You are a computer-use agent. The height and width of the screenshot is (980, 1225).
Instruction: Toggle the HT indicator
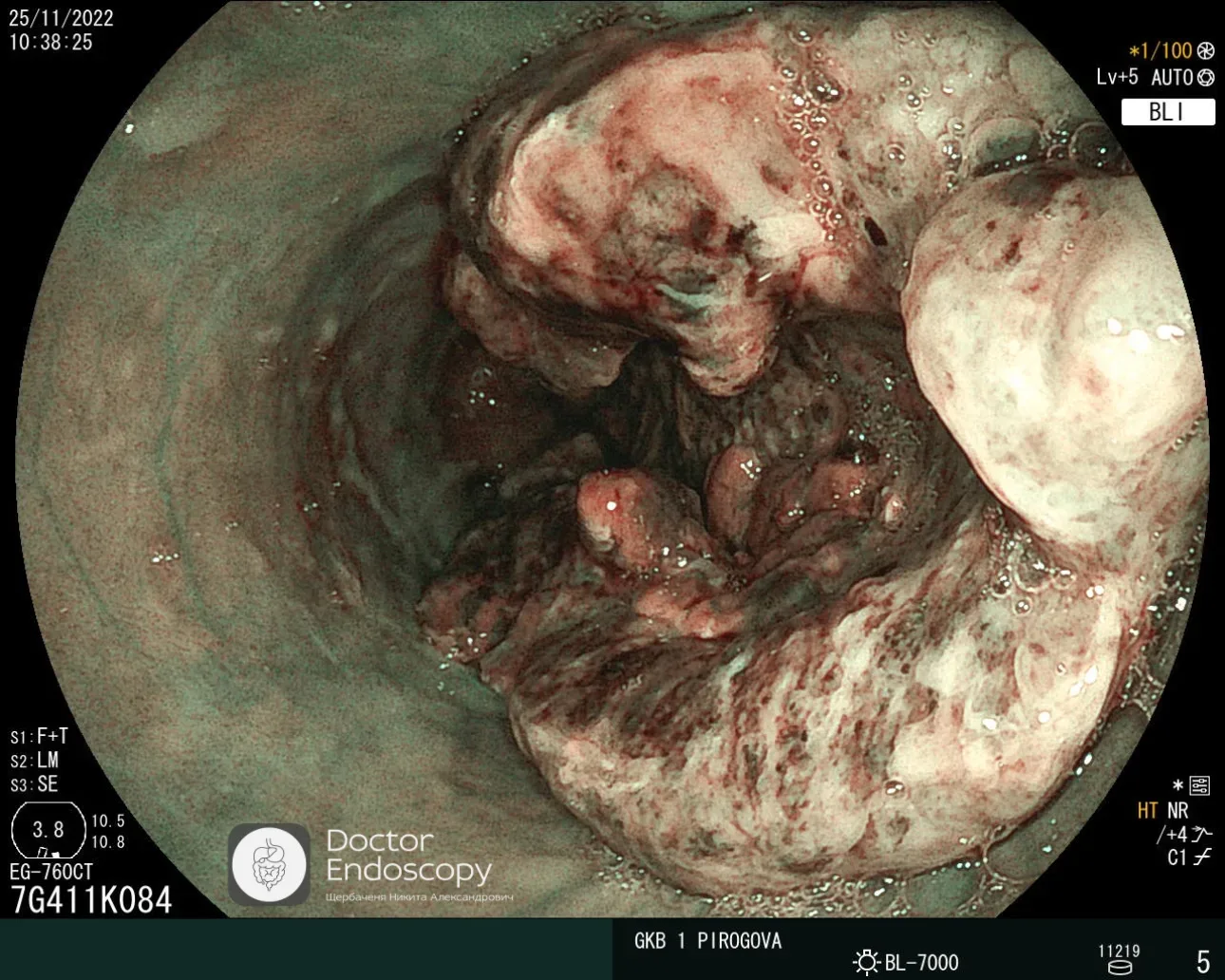(1147, 811)
